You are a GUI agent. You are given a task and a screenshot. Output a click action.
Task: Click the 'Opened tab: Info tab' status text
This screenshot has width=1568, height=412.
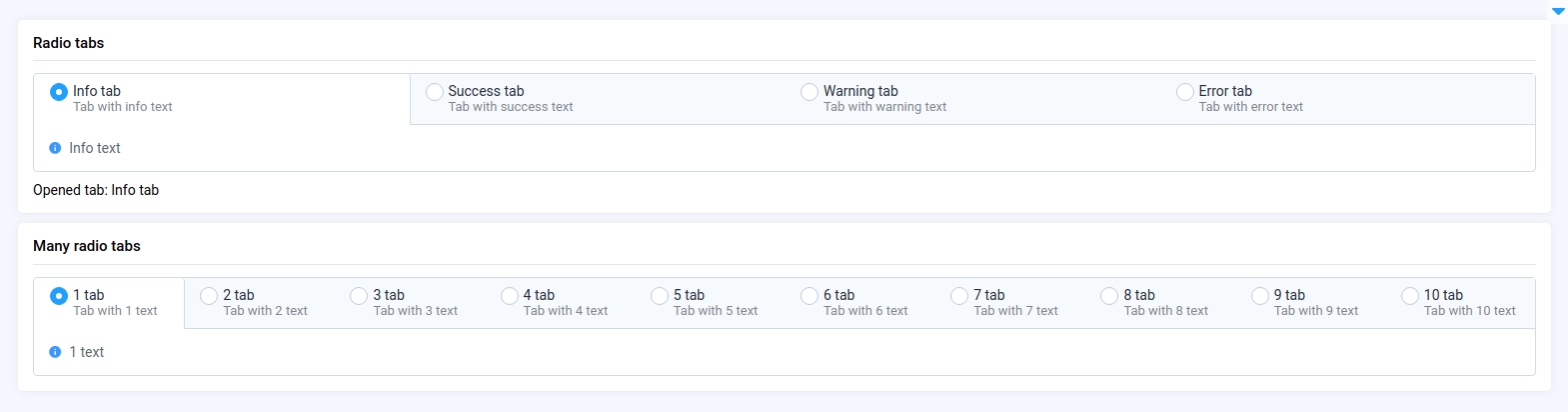(96, 190)
